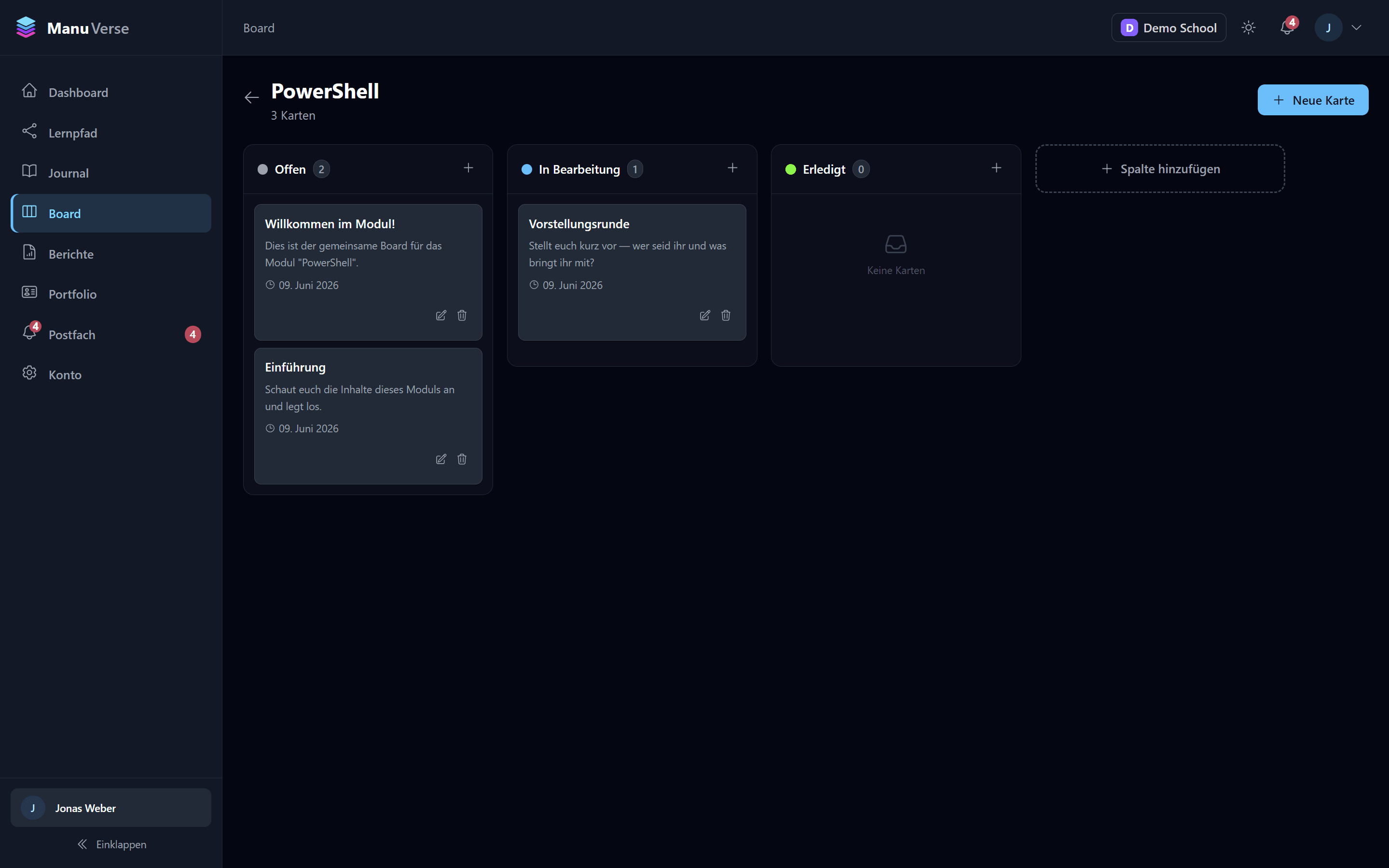Add a card to the Erledigt column
The image size is (1389, 868).
996,167
